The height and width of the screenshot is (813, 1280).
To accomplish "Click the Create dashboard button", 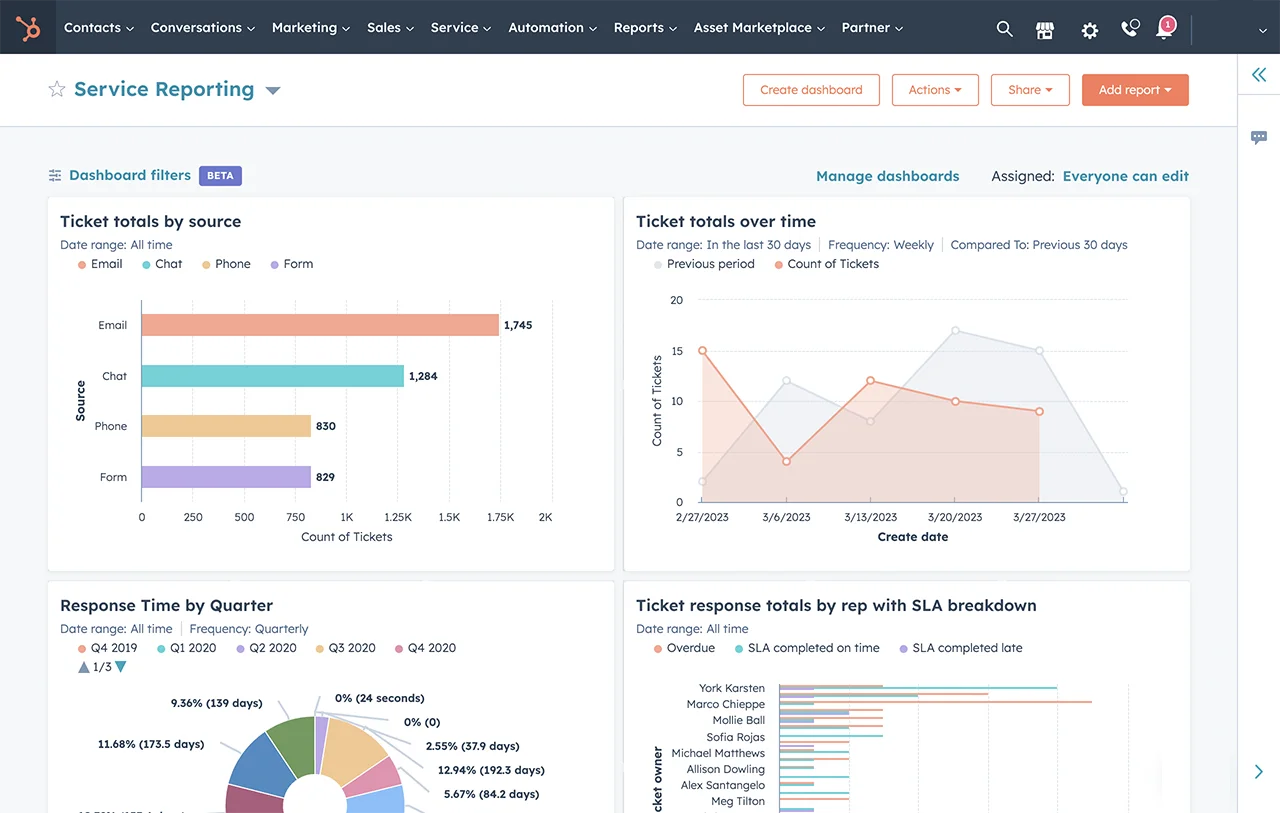I will (x=810, y=89).
